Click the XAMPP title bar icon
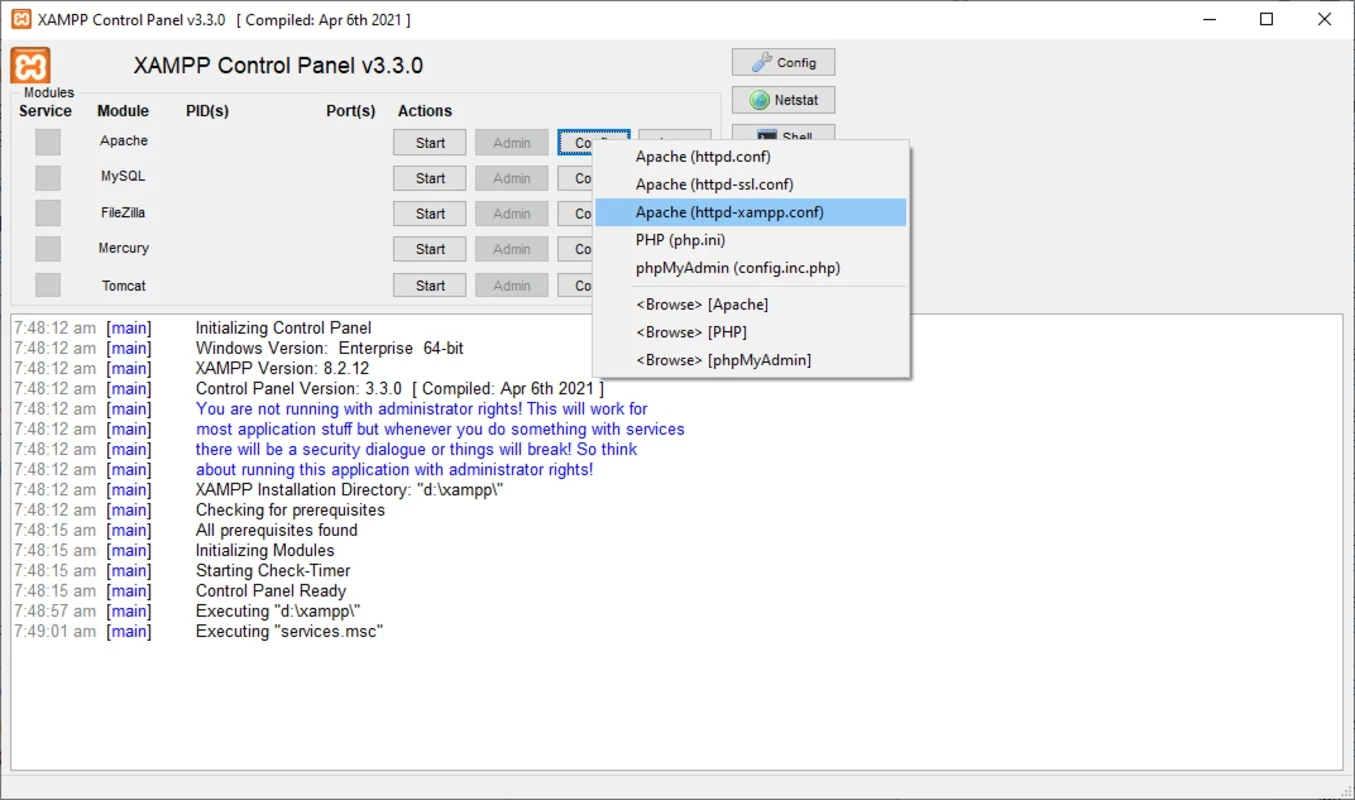 (x=21, y=19)
